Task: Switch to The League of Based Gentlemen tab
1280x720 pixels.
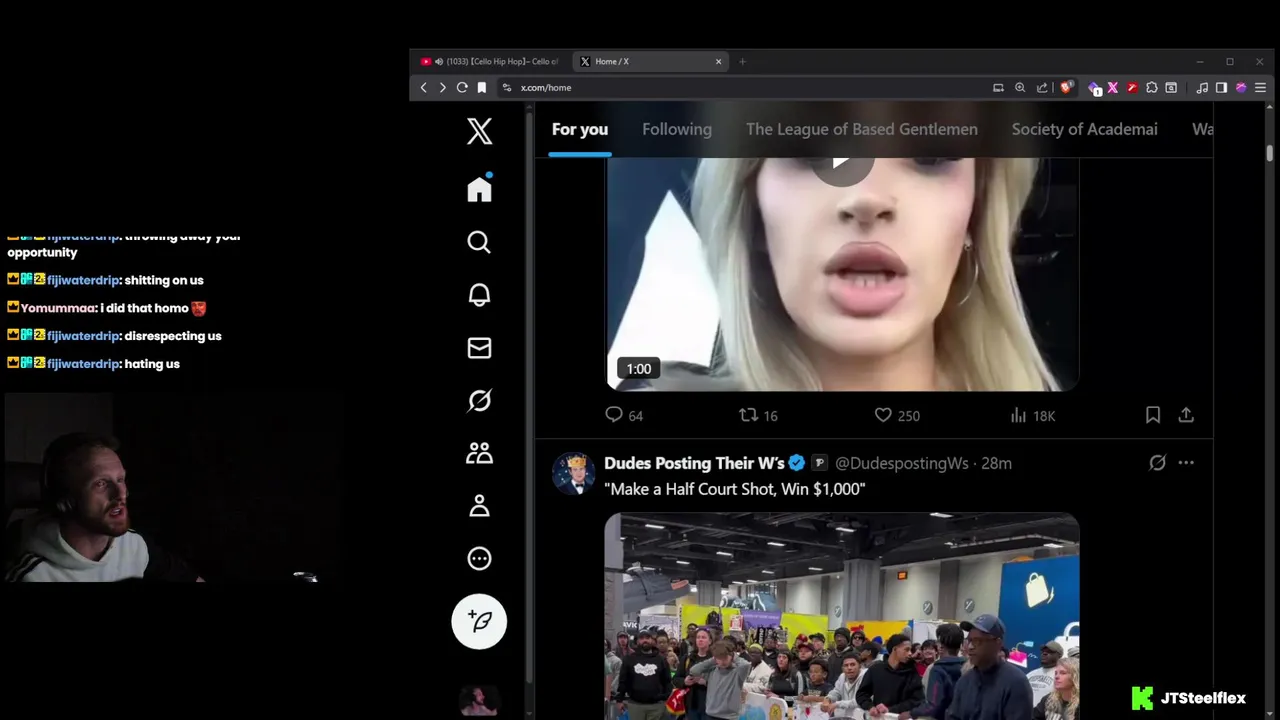Action: (x=862, y=129)
